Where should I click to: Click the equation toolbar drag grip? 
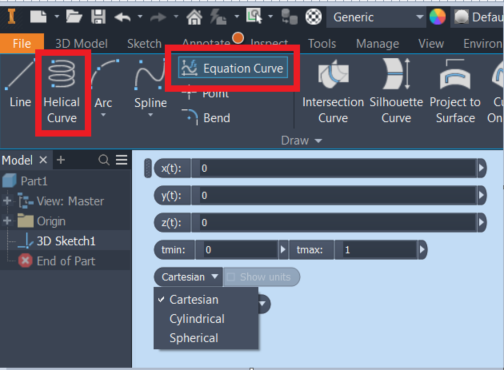[148, 168]
